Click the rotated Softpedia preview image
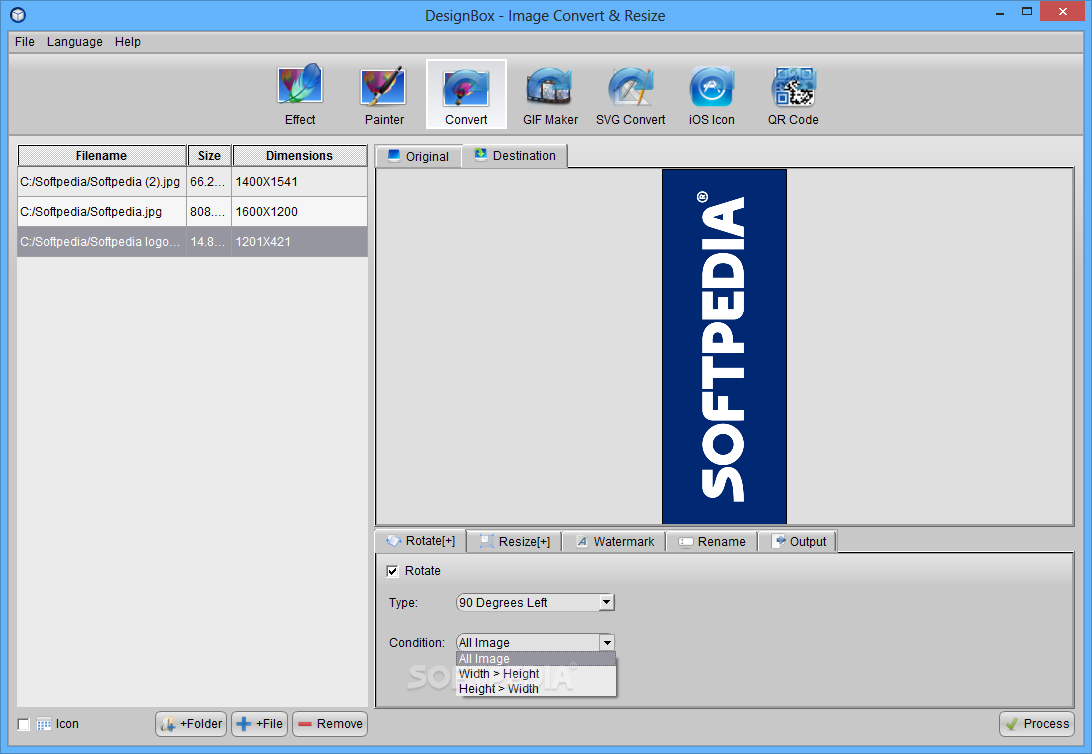 (x=724, y=347)
